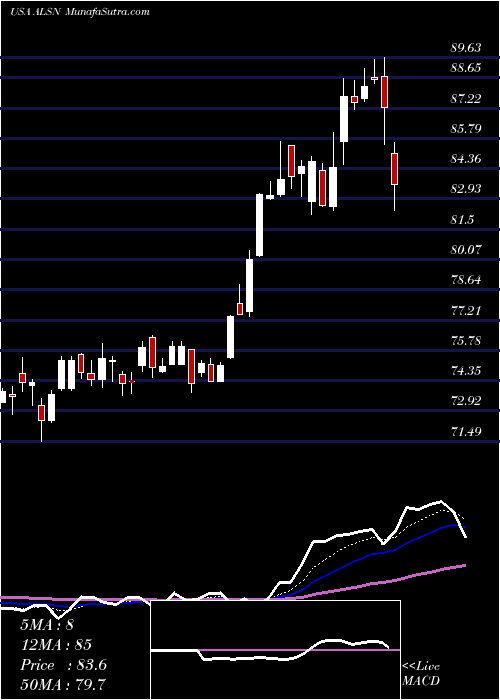Select the 85.79 price axis label
The width and height of the screenshot is (500, 700).
click(466, 129)
